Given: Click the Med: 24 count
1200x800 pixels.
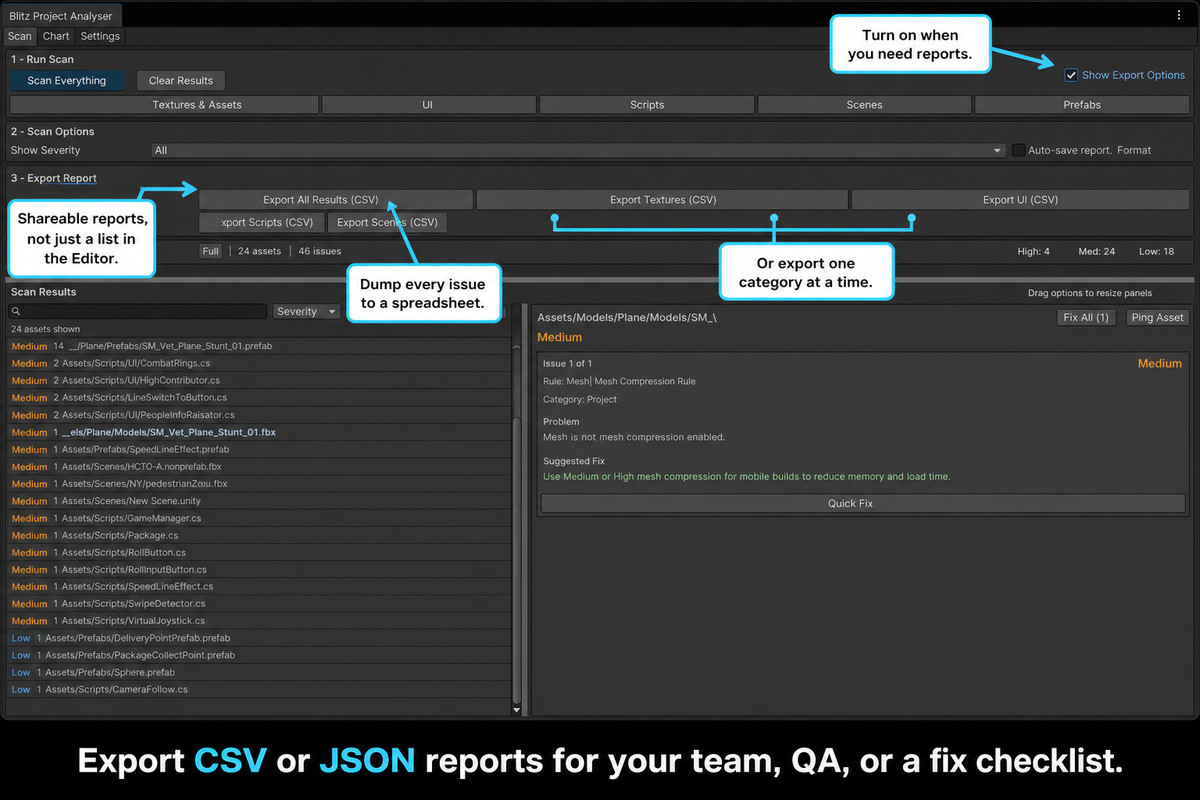Looking at the screenshot, I should [x=1097, y=251].
